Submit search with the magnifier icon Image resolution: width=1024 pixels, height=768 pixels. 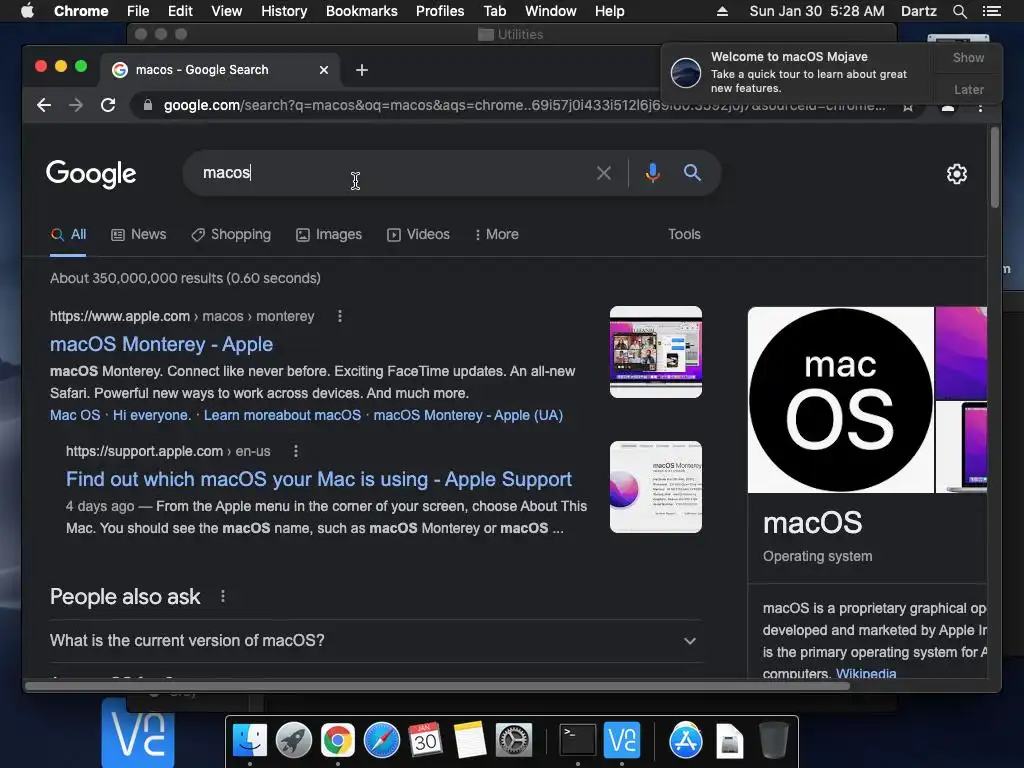tap(692, 172)
